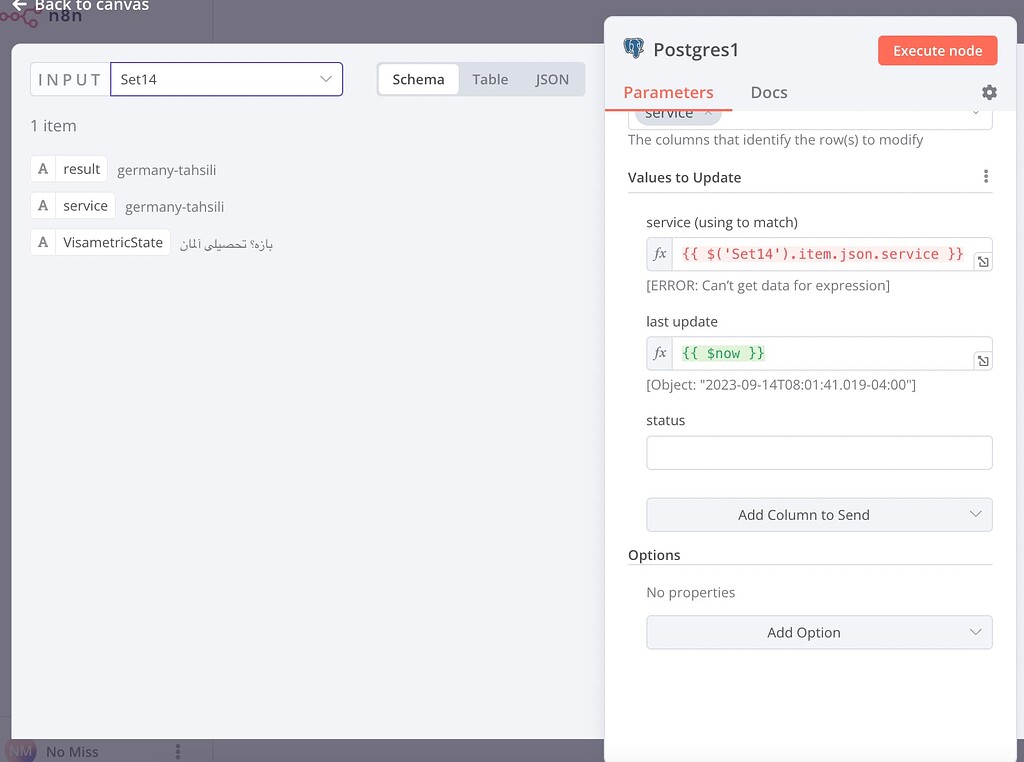Click inside the empty status input field
The height and width of the screenshot is (762, 1024).
tap(818, 452)
